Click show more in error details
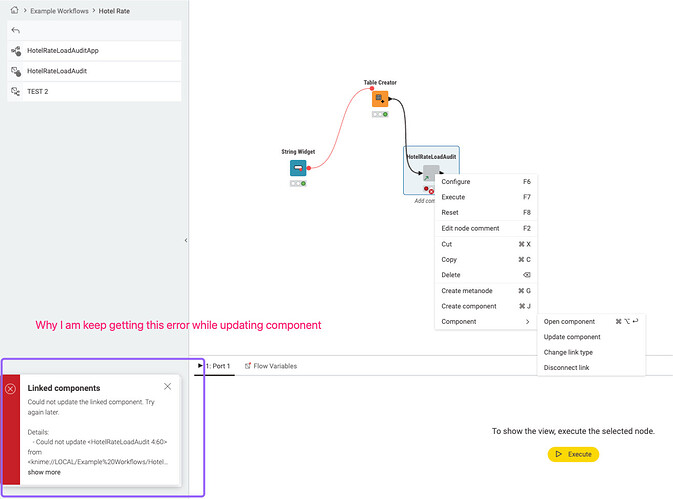673x499 pixels. [44, 472]
